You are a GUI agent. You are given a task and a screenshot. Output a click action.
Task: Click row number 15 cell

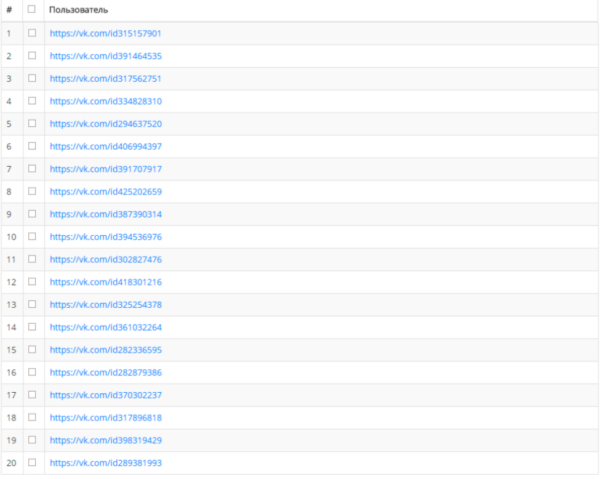[11, 350]
